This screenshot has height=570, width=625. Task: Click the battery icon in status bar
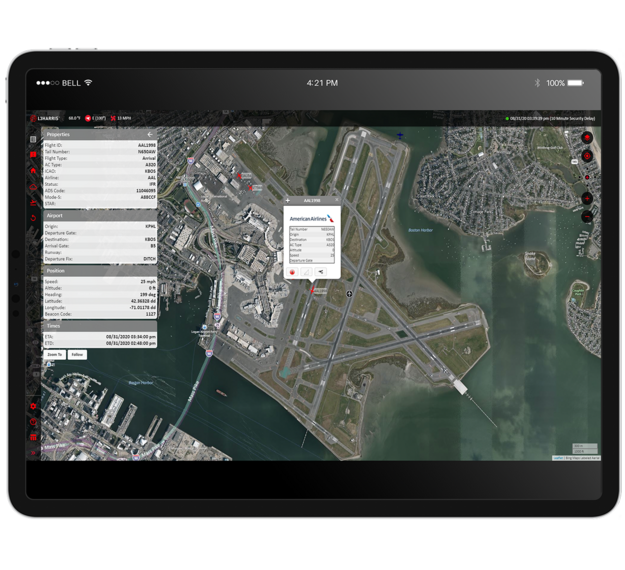[576, 83]
